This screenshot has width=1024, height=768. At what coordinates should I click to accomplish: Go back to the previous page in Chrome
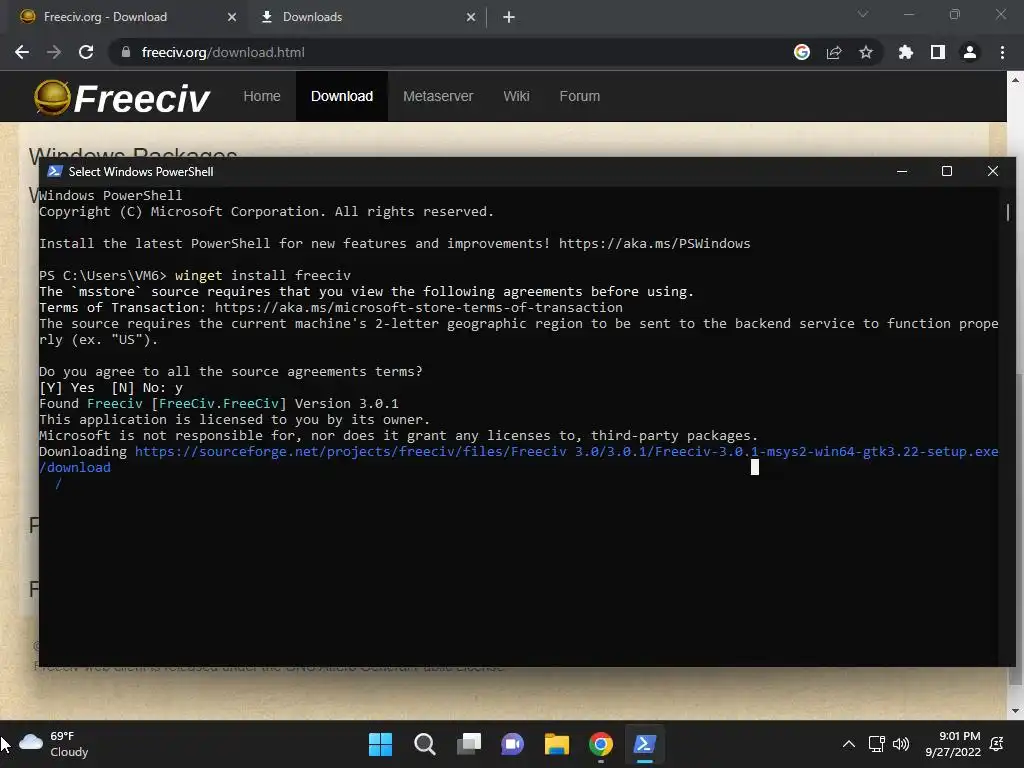[22, 52]
